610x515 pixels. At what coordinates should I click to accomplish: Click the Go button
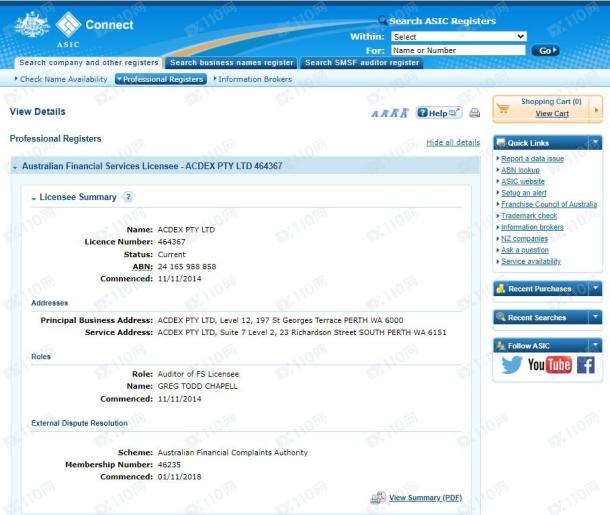[545, 51]
